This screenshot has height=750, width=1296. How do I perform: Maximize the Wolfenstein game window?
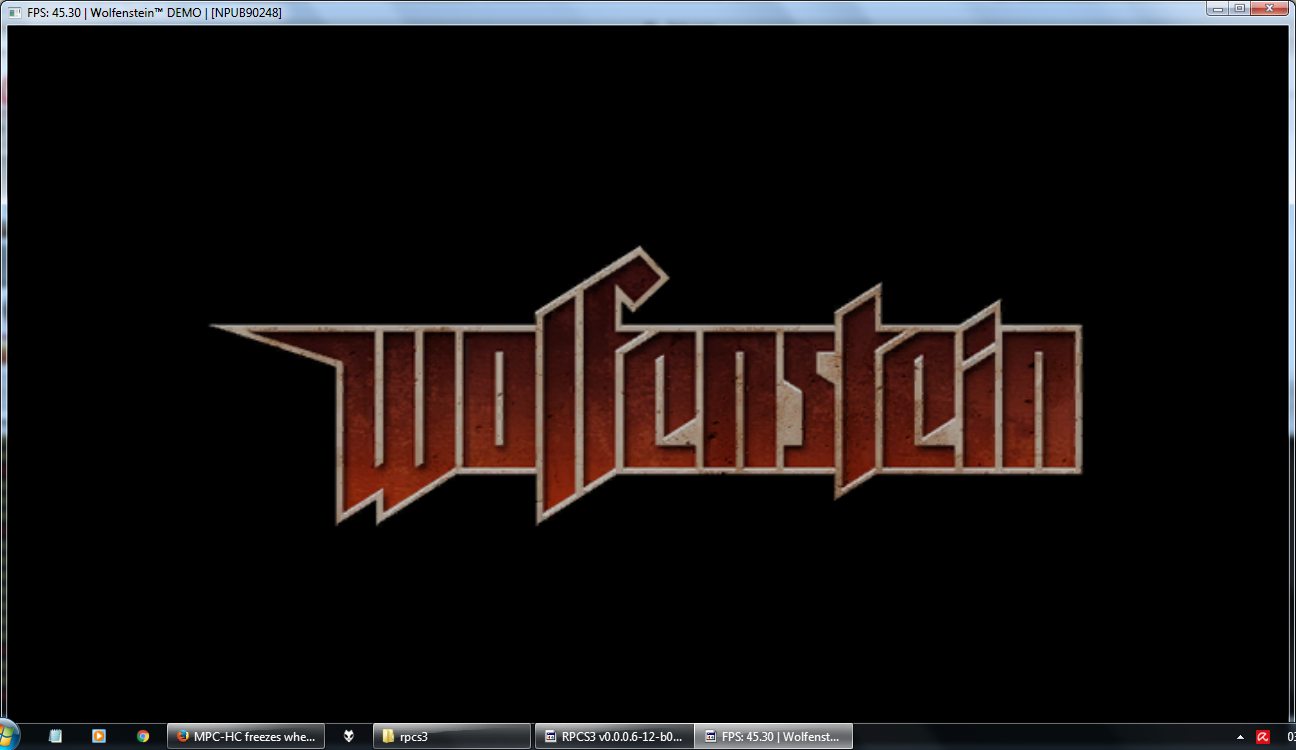tap(1240, 8)
